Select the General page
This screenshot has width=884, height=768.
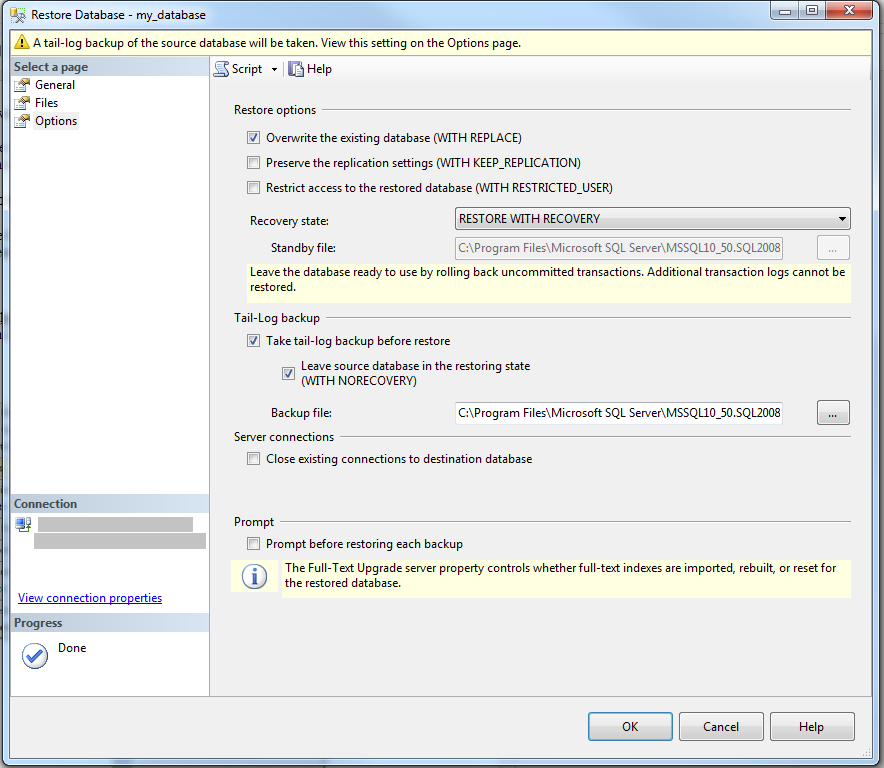(x=55, y=85)
